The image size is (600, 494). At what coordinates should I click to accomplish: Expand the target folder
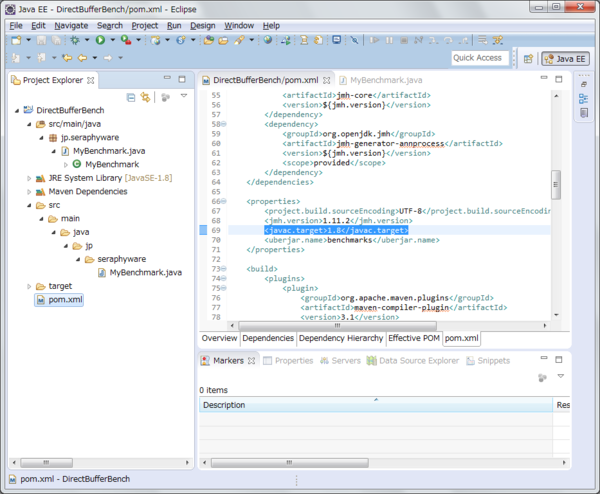(x=29, y=286)
